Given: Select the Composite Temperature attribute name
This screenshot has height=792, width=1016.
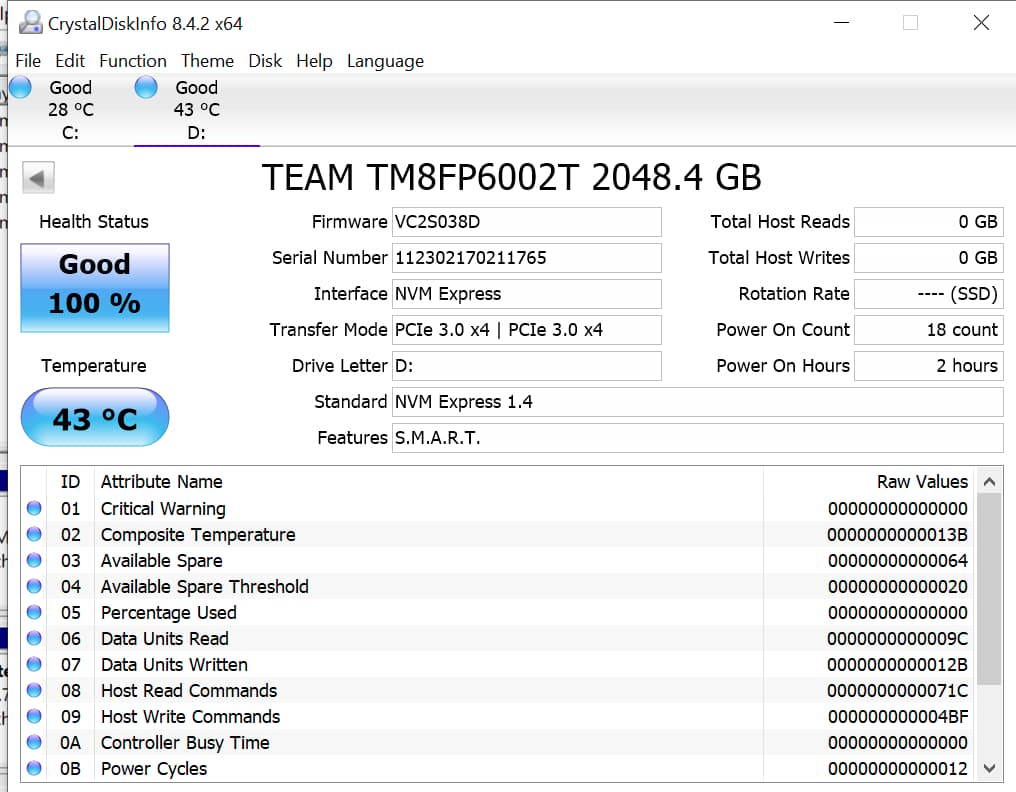Looking at the screenshot, I should tap(198, 535).
